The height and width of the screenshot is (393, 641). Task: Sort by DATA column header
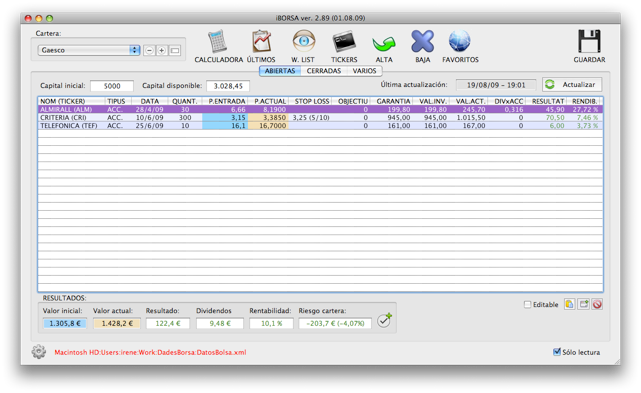(150, 101)
